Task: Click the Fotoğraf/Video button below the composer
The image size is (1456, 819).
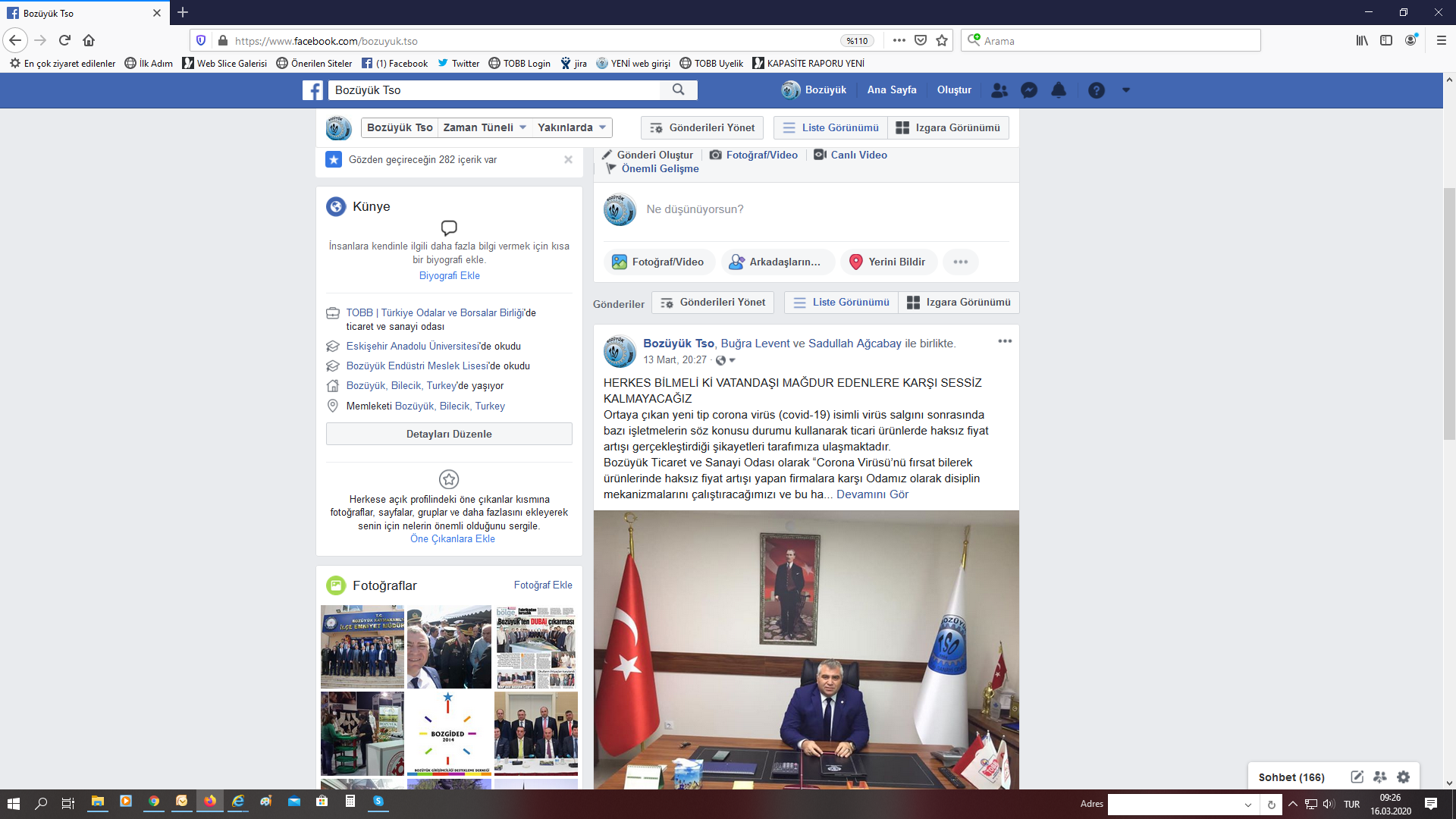Action: (x=659, y=262)
